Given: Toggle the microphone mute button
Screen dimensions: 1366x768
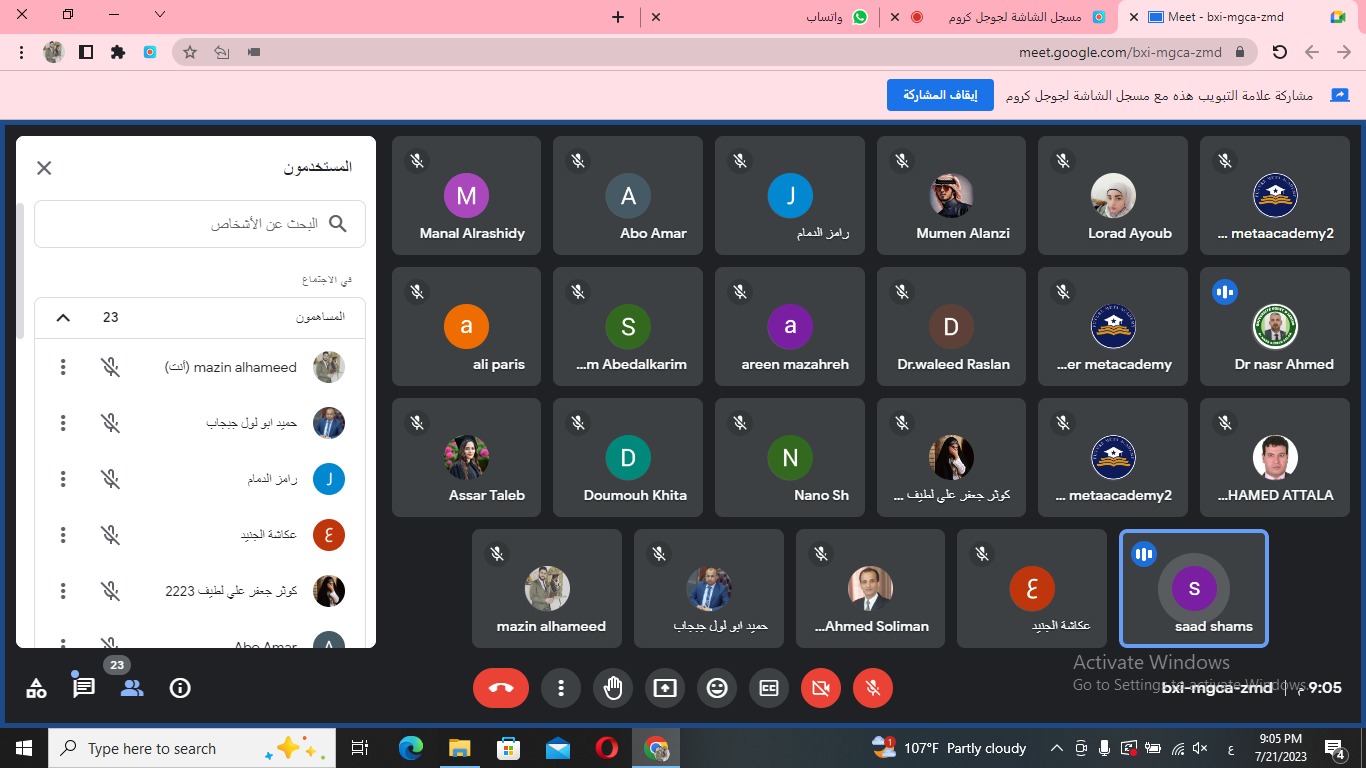Looking at the screenshot, I should (x=872, y=688).
